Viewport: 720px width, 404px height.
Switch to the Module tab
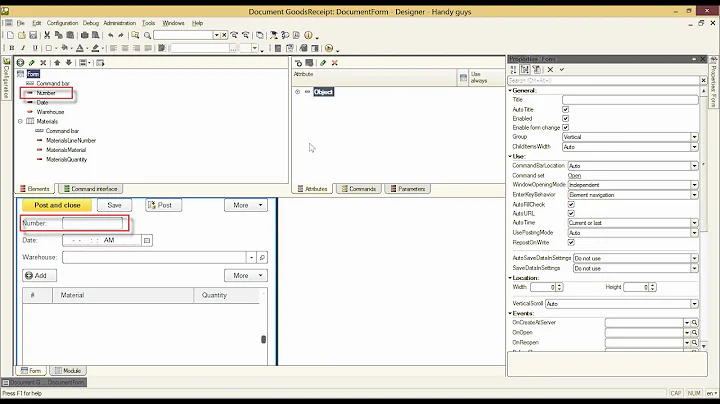(68, 370)
